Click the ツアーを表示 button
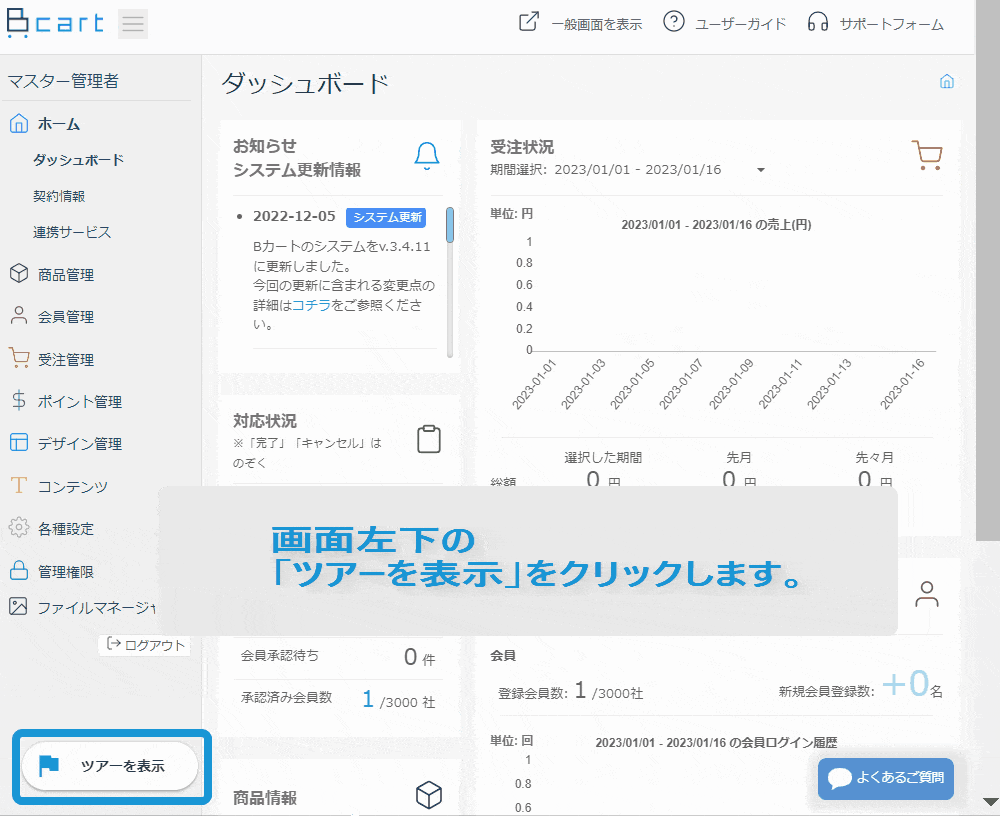 point(110,766)
